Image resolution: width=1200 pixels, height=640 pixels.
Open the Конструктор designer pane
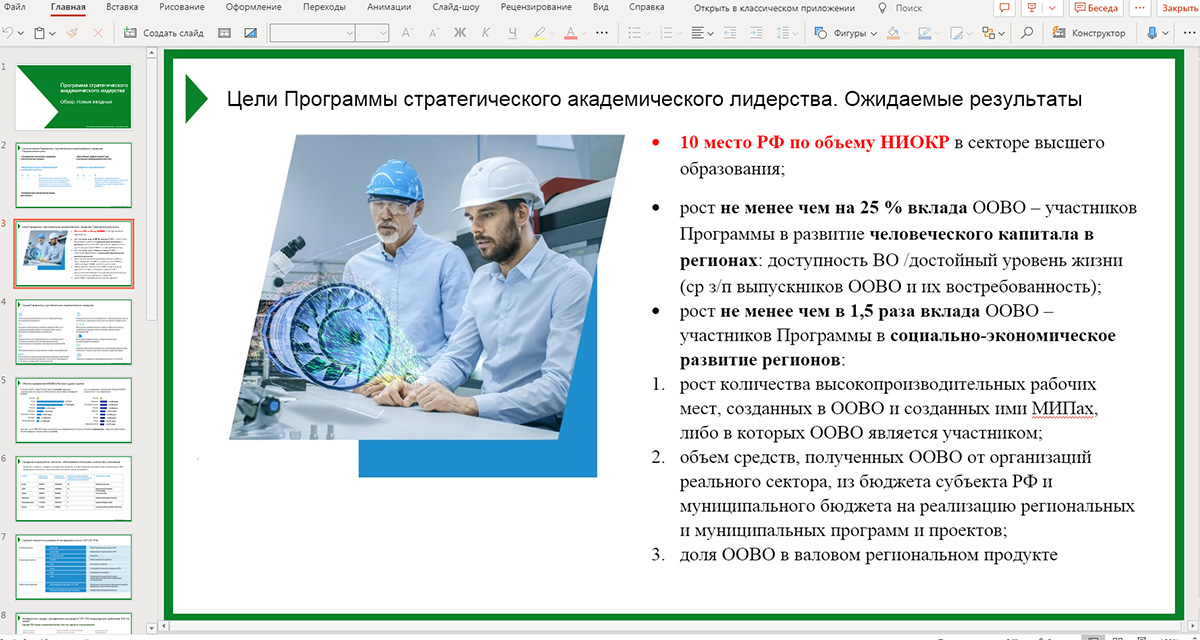tap(1089, 33)
